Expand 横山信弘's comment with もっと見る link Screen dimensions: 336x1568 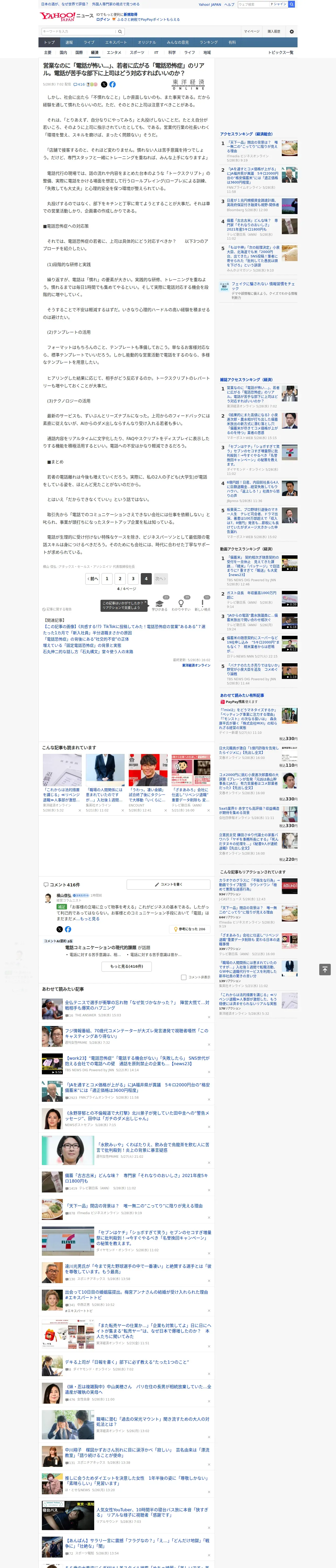click(x=90, y=919)
